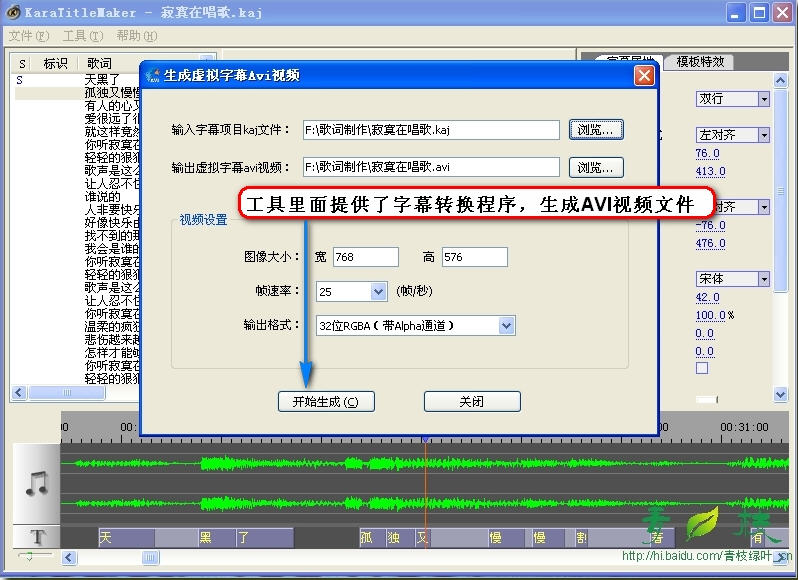Click the 天 subtitle block on timeline
The image size is (798, 580).
click(126, 538)
